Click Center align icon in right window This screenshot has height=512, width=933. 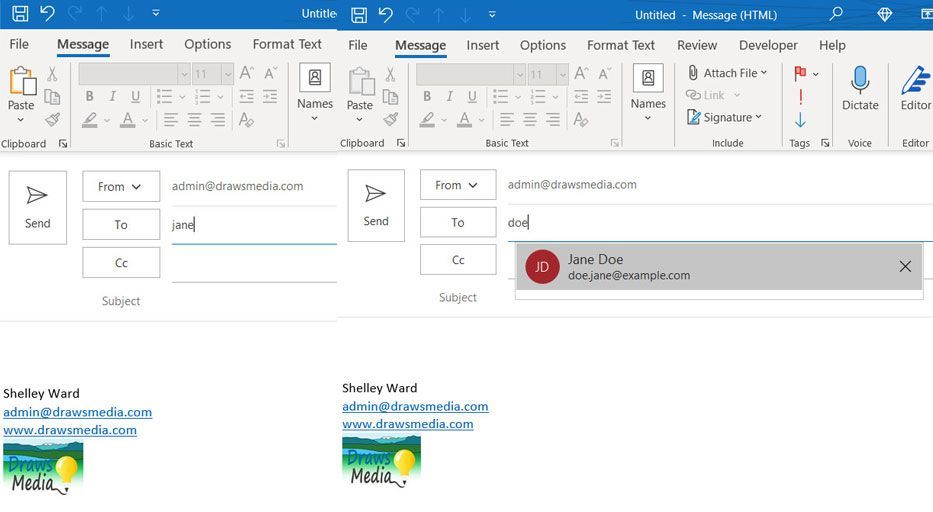530,120
